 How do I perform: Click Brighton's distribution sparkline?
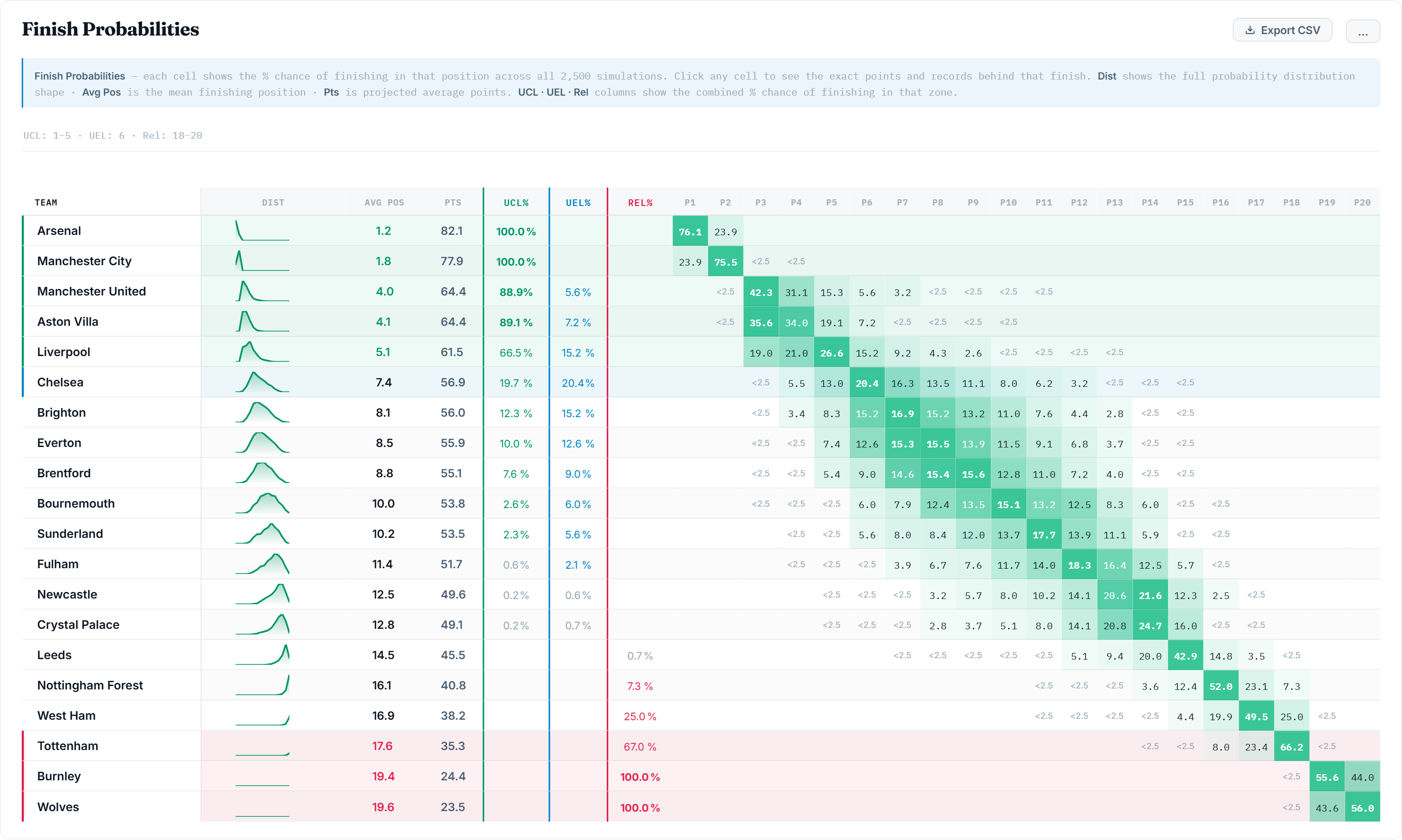pos(262,412)
